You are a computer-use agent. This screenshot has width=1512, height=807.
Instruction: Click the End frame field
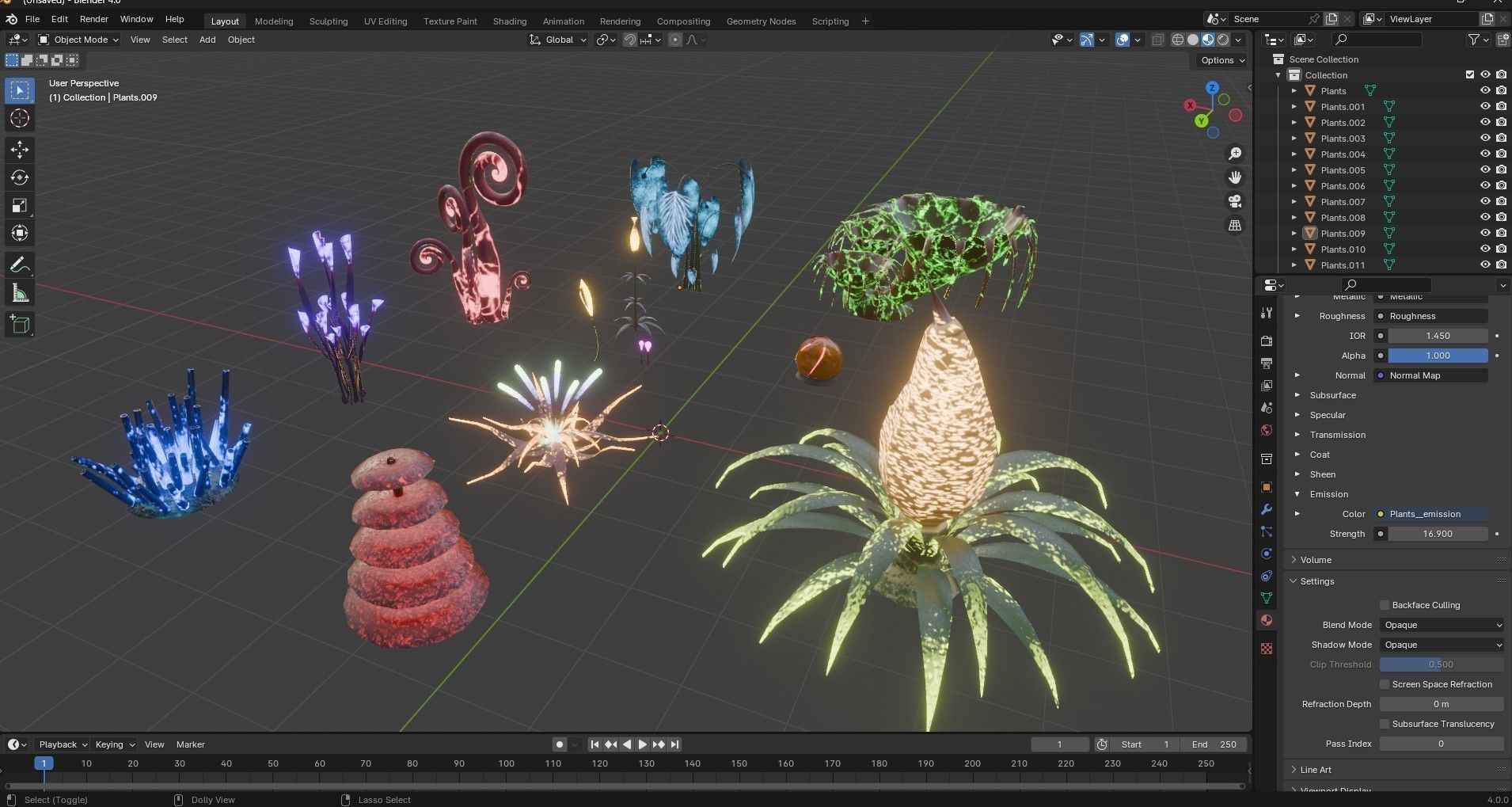[x=1214, y=744]
